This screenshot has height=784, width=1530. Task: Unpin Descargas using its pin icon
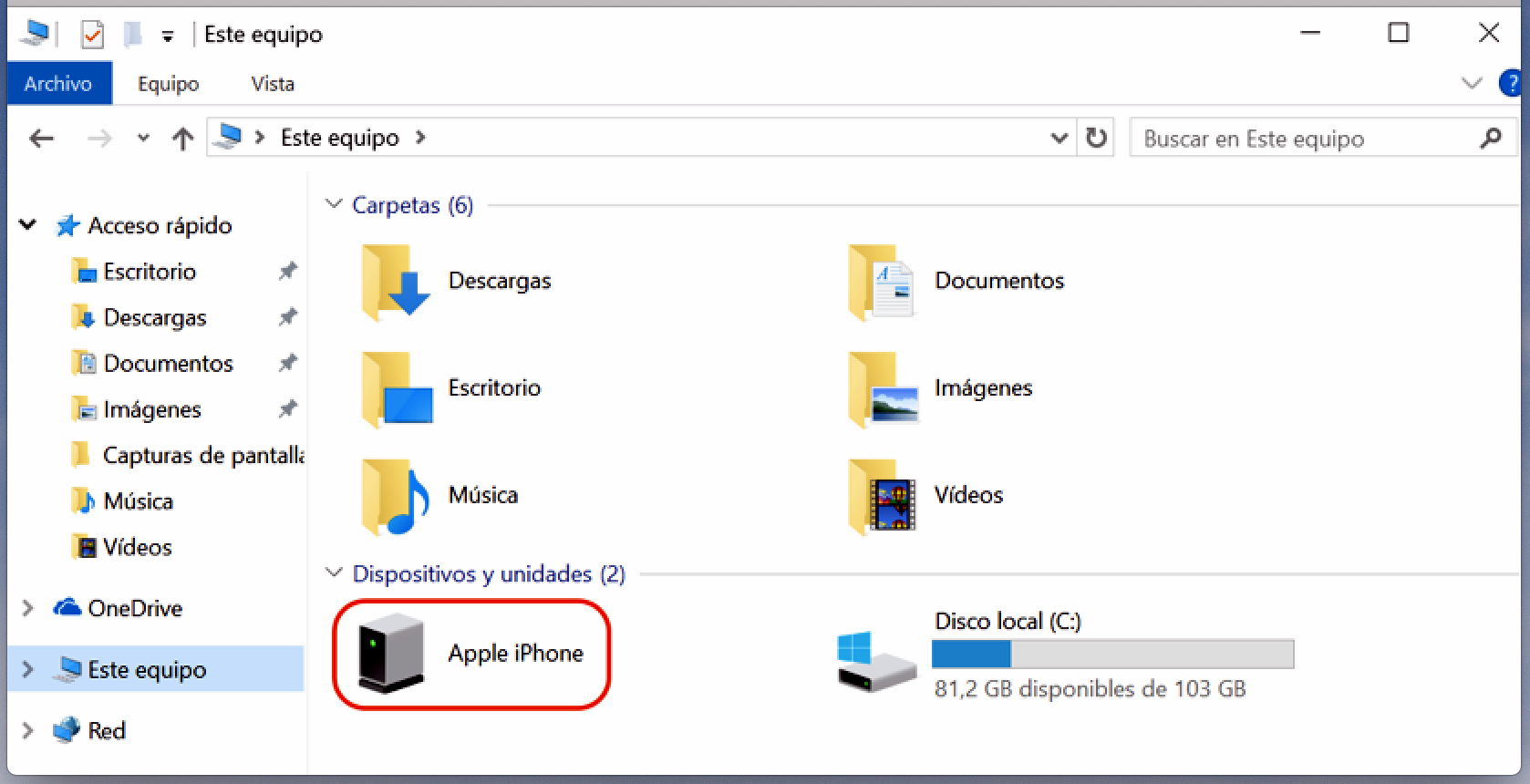tap(288, 317)
